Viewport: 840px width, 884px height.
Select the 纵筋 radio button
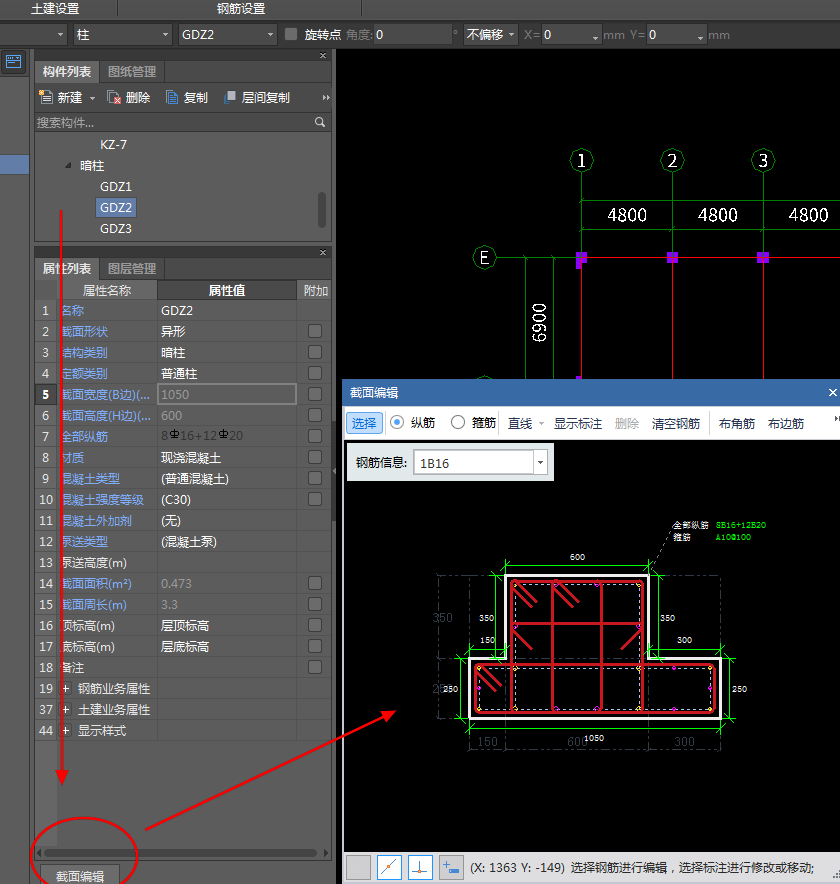397,422
